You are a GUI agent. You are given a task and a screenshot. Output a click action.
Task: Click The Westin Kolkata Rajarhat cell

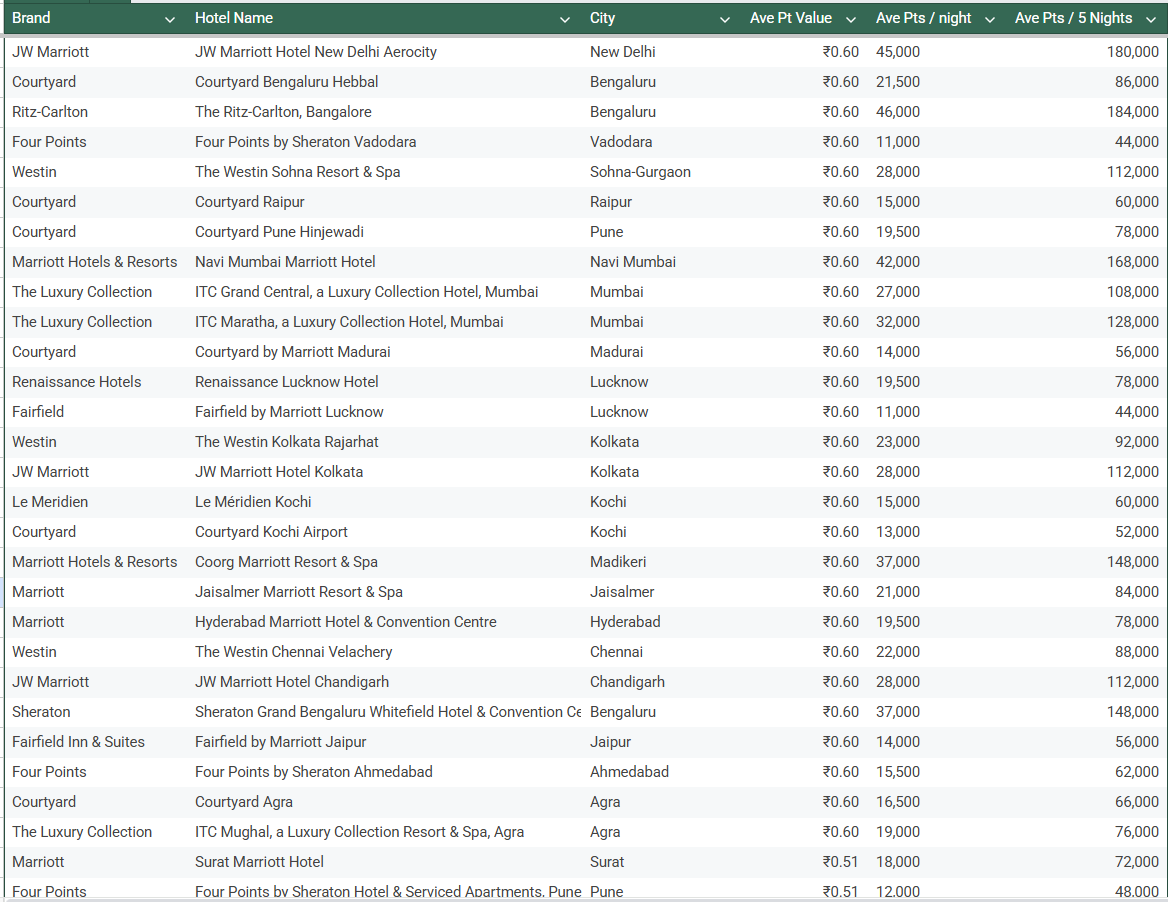384,442
